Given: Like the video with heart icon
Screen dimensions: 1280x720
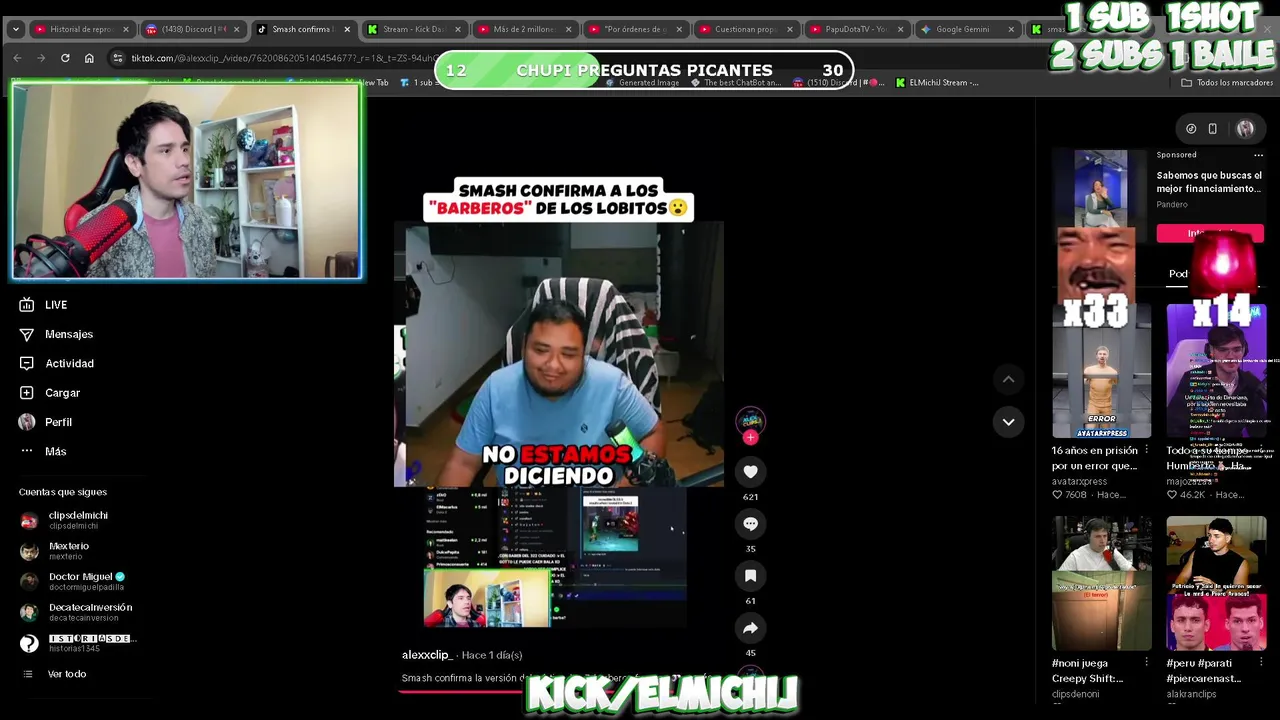Looking at the screenshot, I should pos(750,472).
